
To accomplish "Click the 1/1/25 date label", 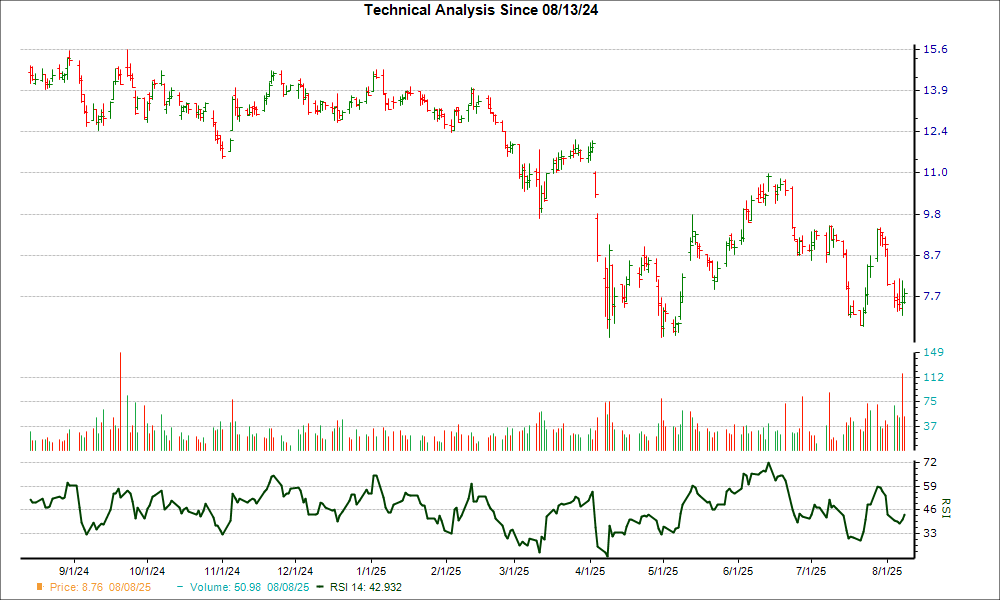I will (371, 571).
